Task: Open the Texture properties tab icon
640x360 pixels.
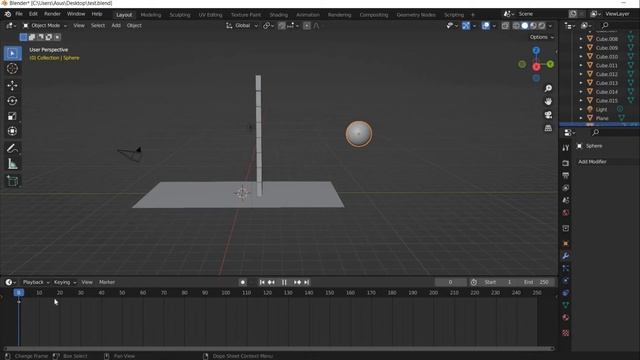Action: click(x=565, y=333)
